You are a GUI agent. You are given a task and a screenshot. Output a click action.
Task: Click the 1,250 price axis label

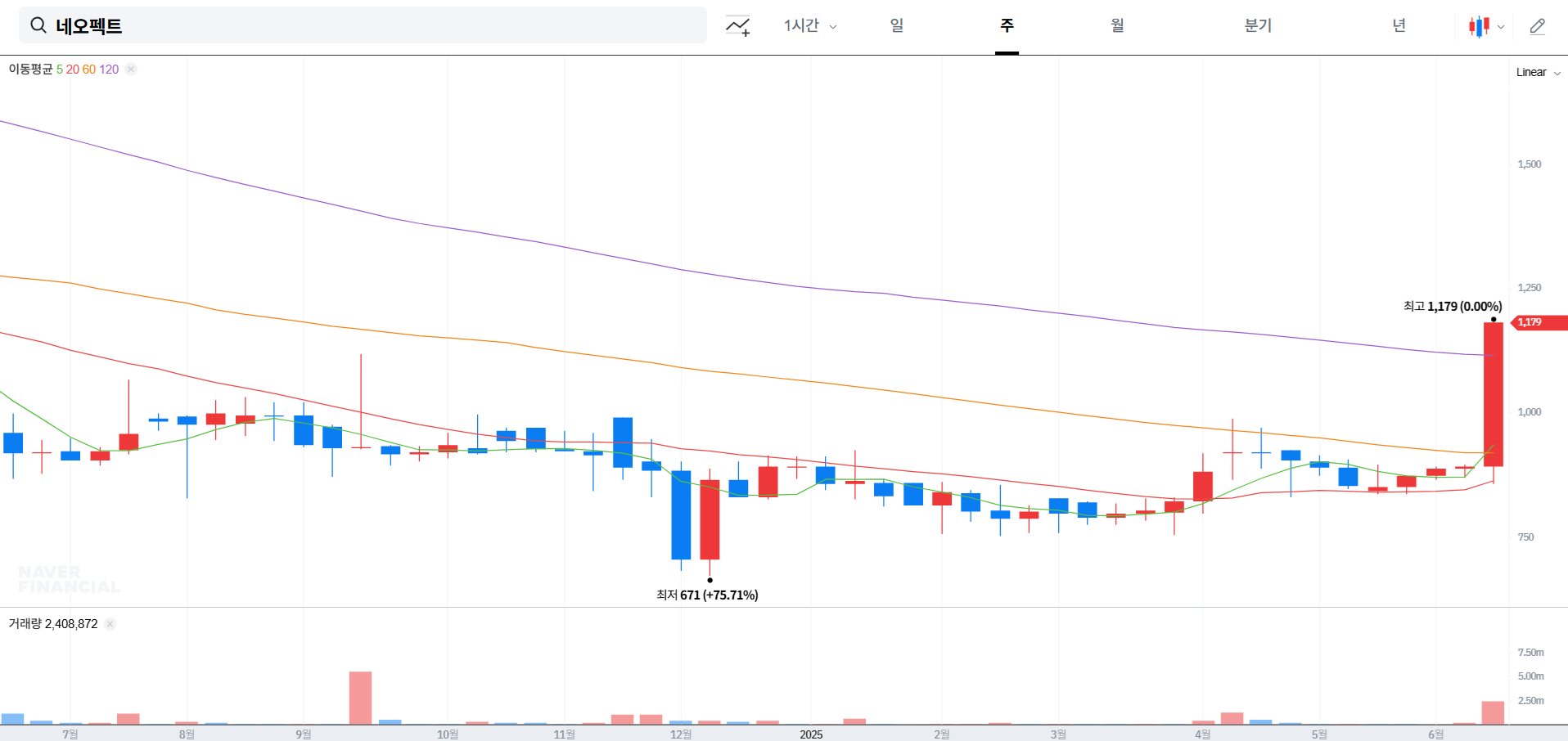click(1530, 288)
